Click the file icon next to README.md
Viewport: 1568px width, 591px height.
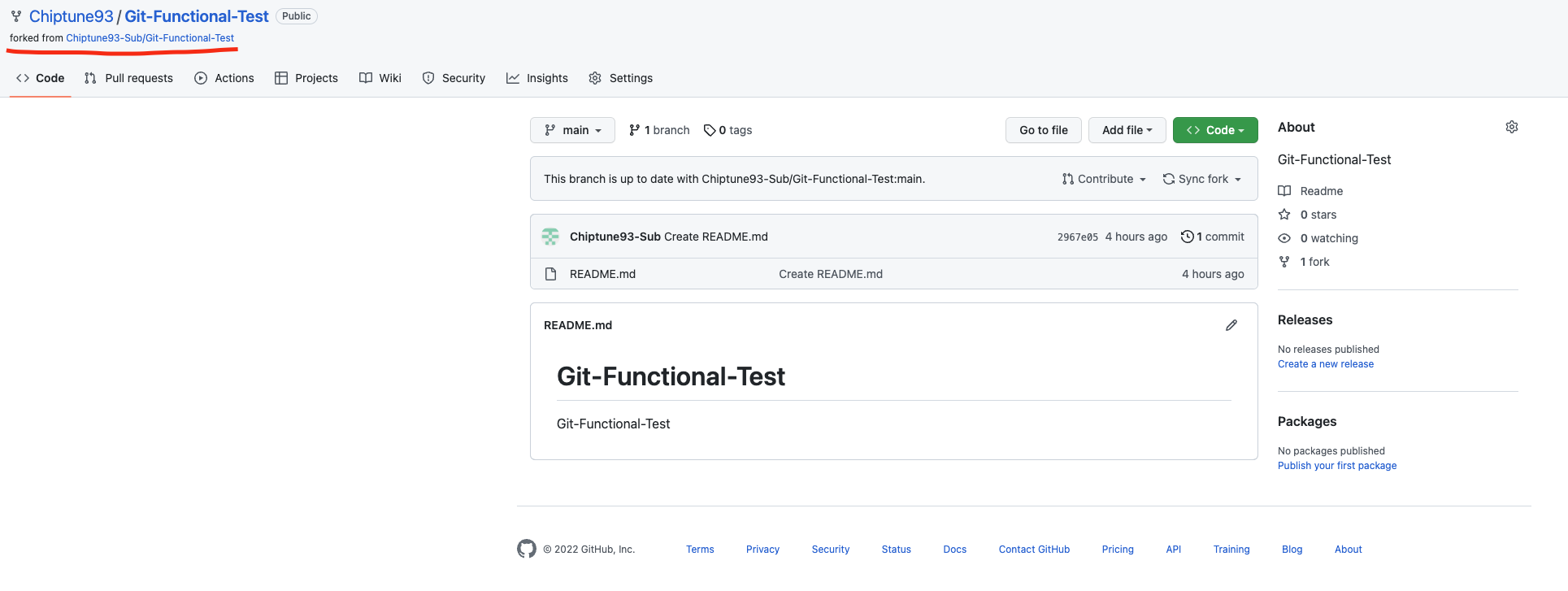(550, 274)
